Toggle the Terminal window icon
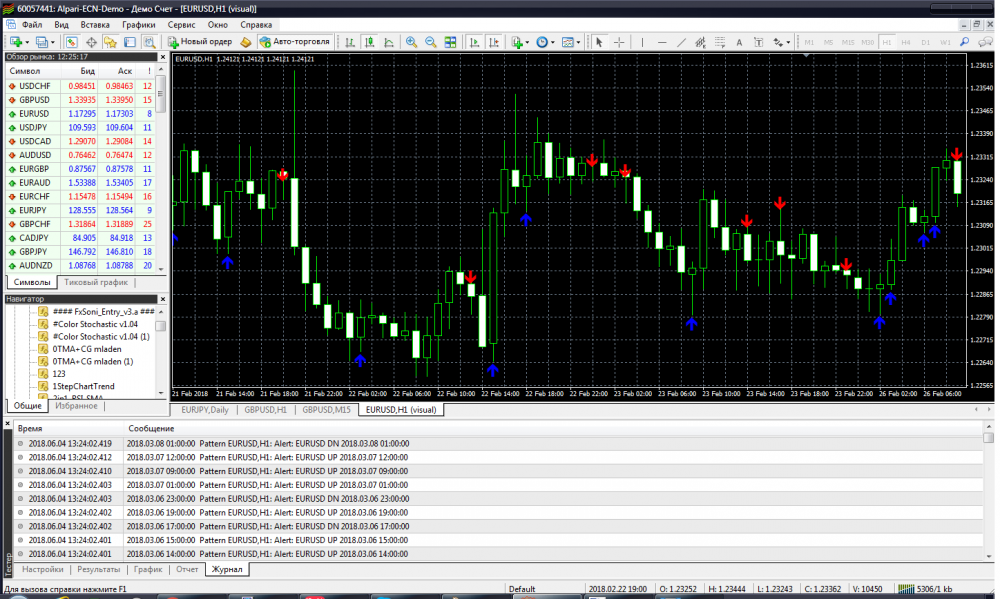 (x=129, y=42)
